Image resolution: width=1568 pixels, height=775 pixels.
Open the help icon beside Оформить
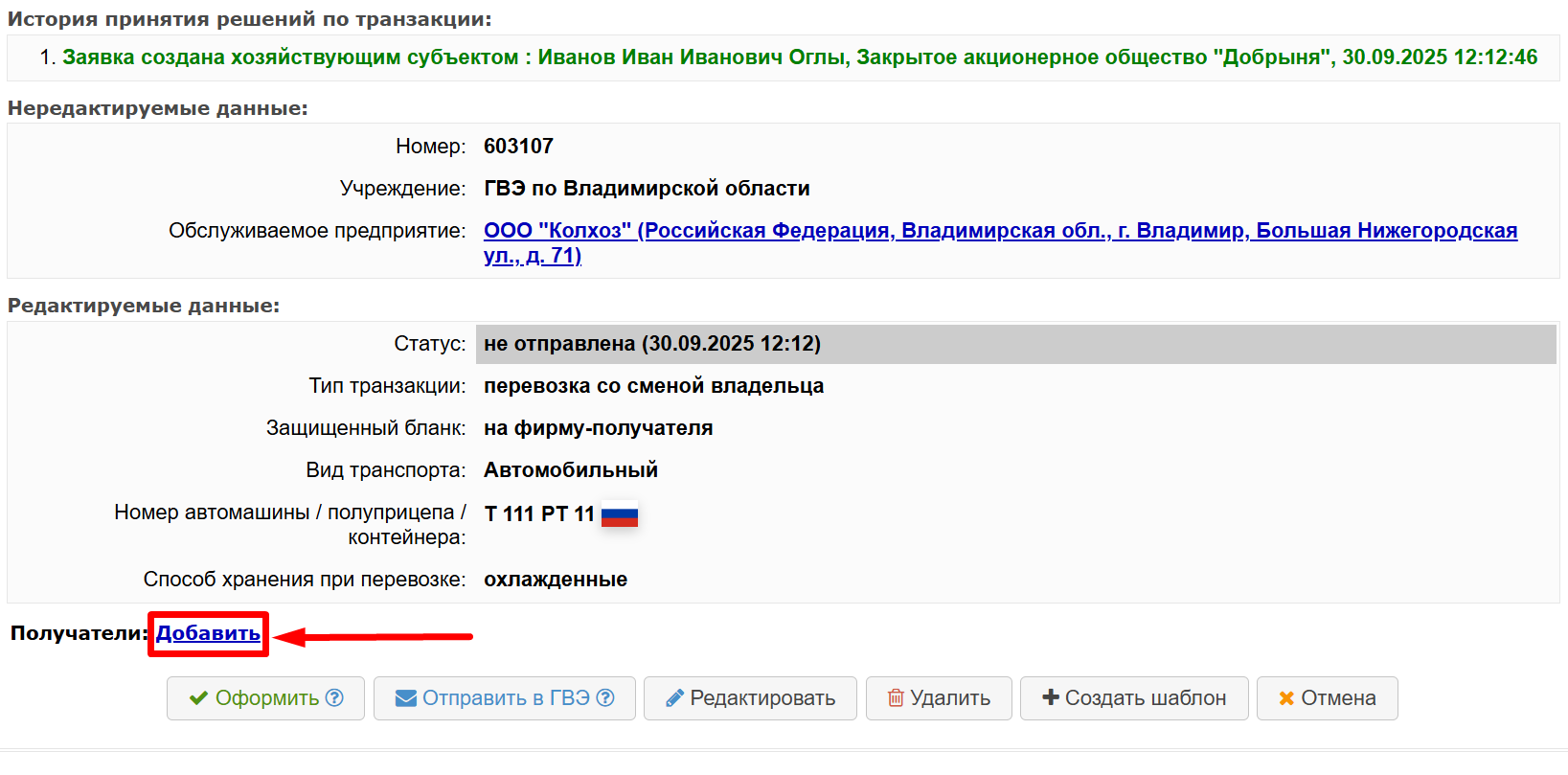[x=334, y=698]
